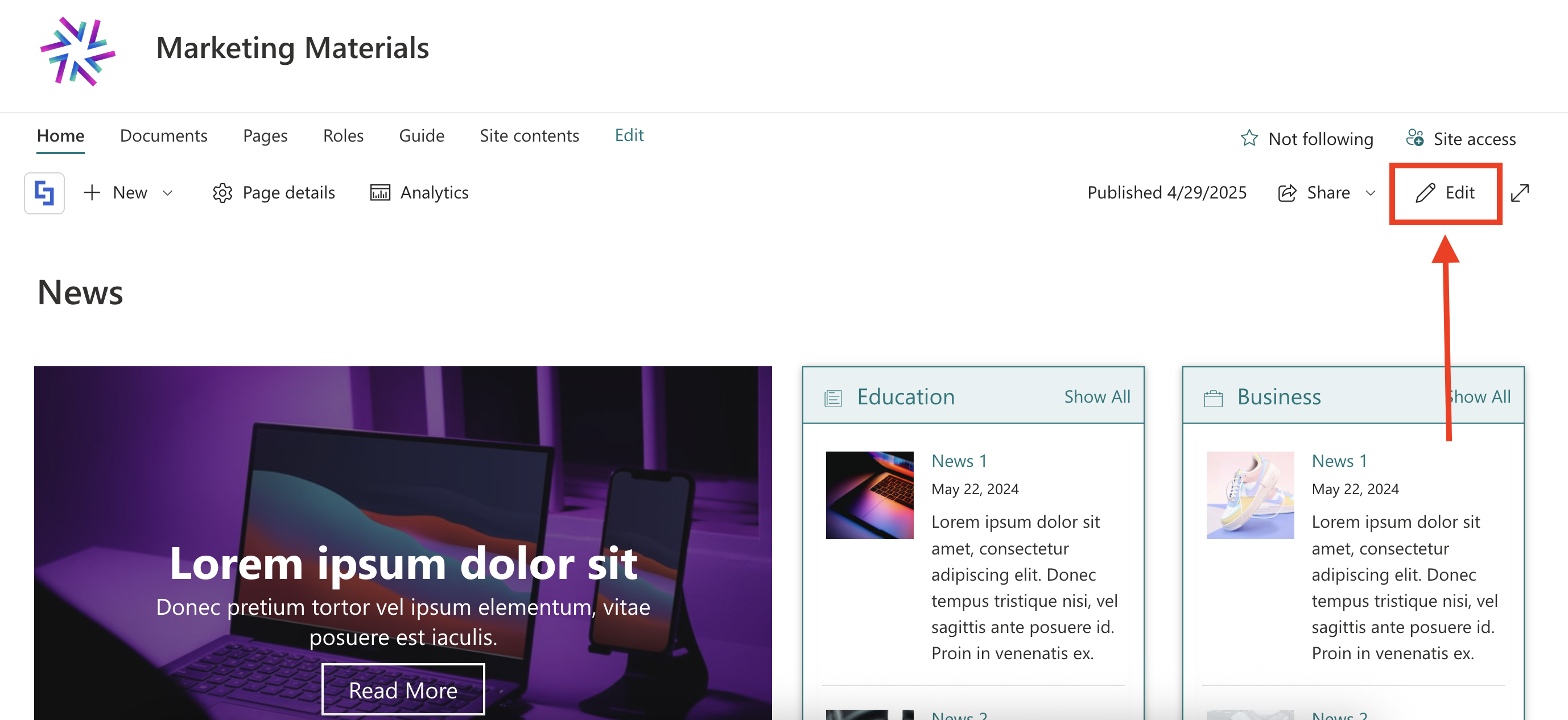Click the Marketing Materials site logo

point(77,51)
